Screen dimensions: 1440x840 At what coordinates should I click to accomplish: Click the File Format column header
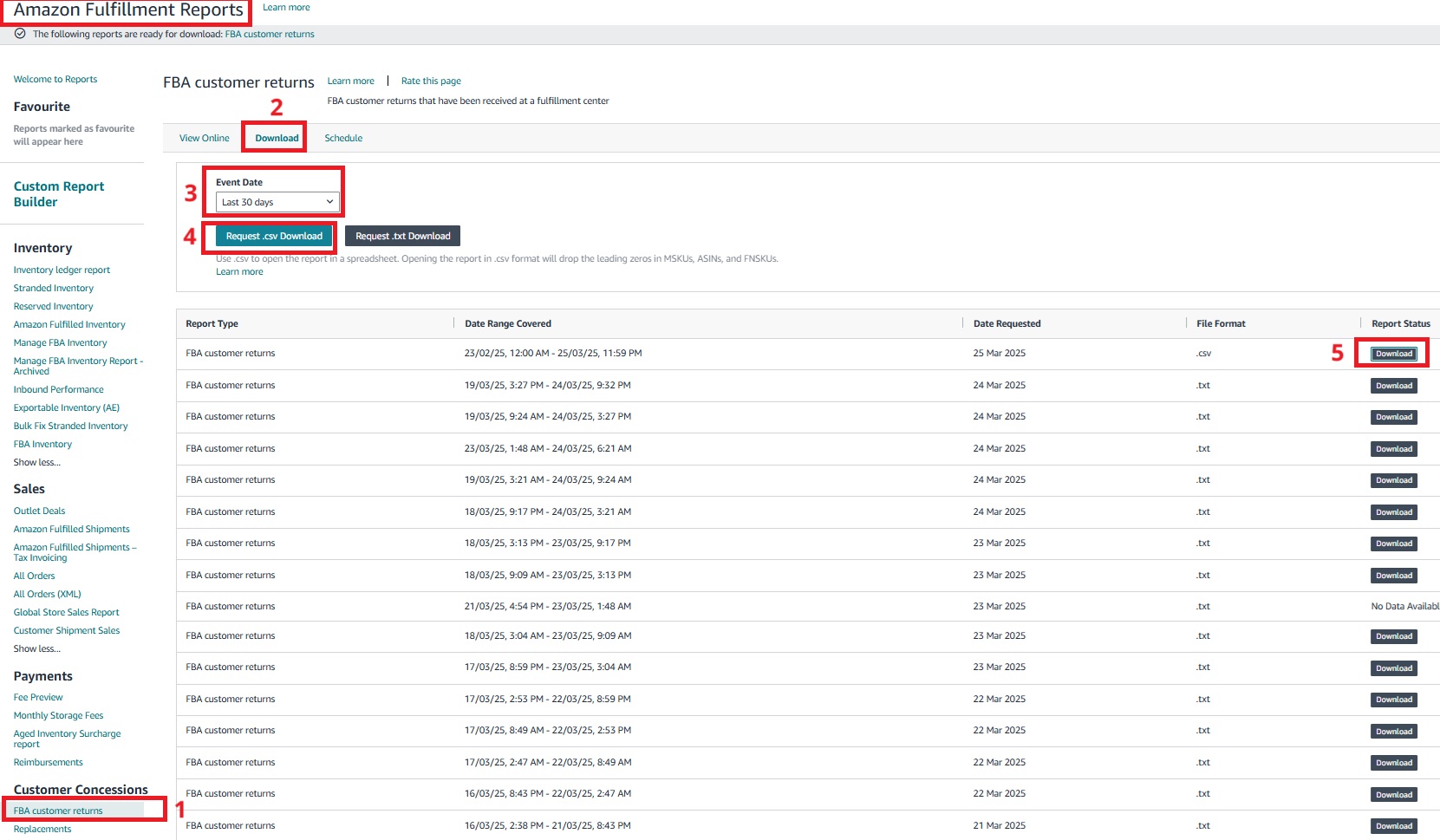coord(1221,323)
